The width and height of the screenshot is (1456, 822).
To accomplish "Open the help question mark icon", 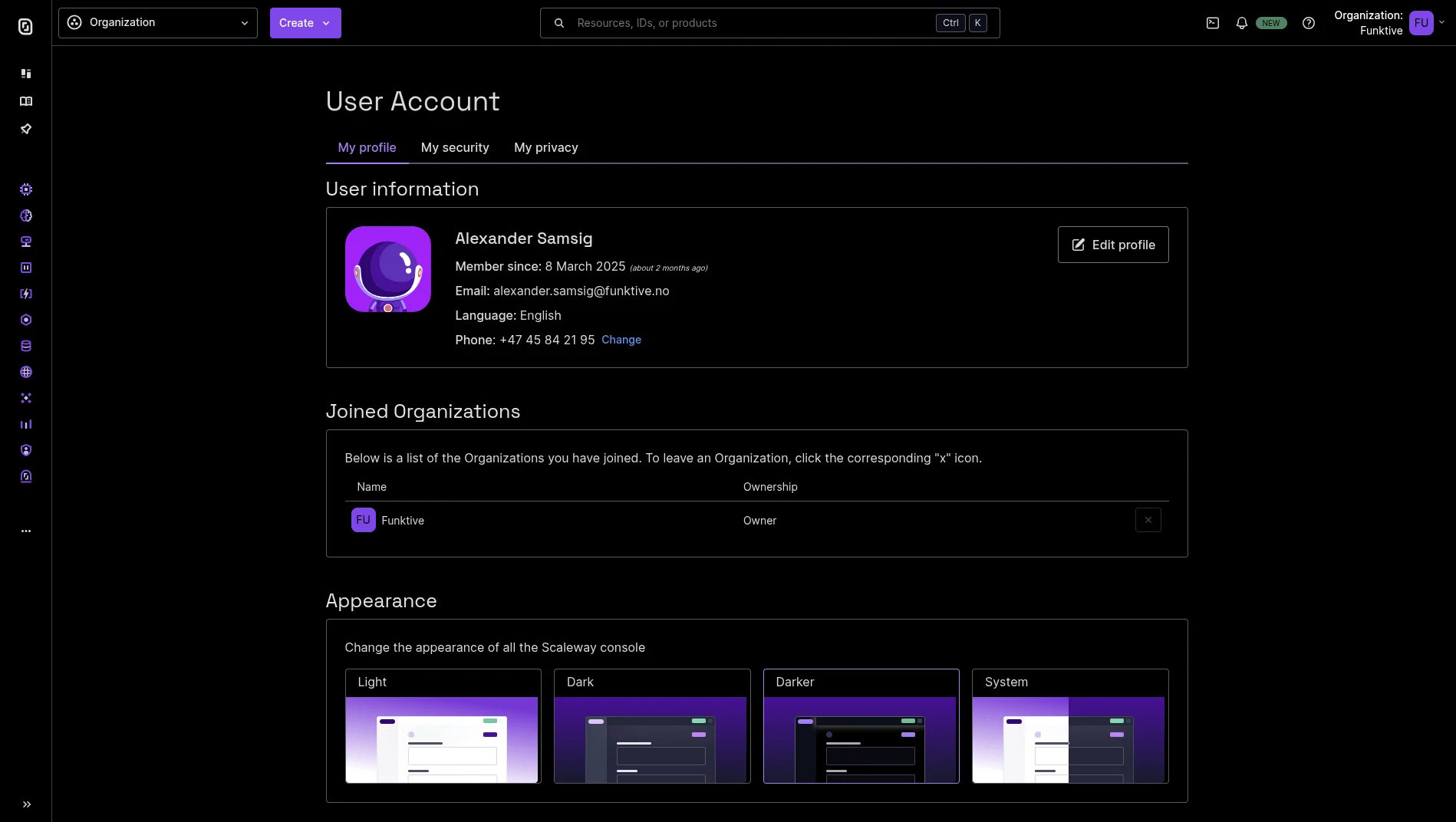I will pos(1309,23).
